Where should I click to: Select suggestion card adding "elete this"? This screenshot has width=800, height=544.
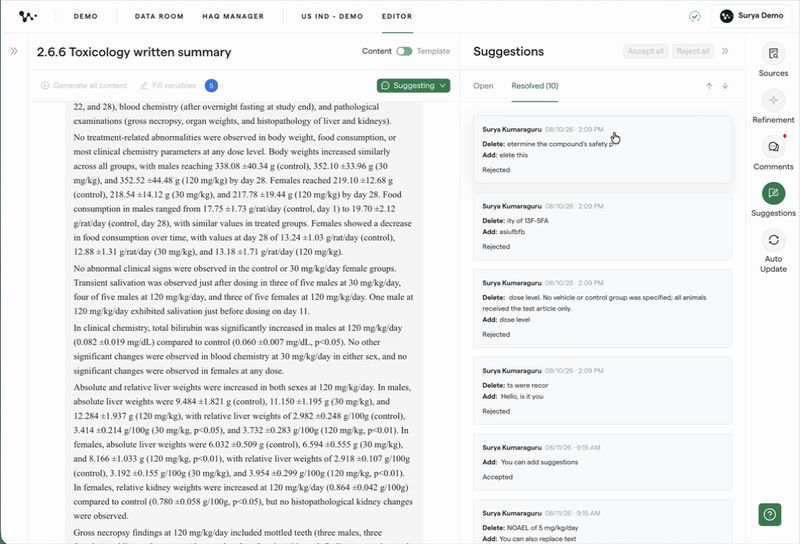click(x=603, y=150)
